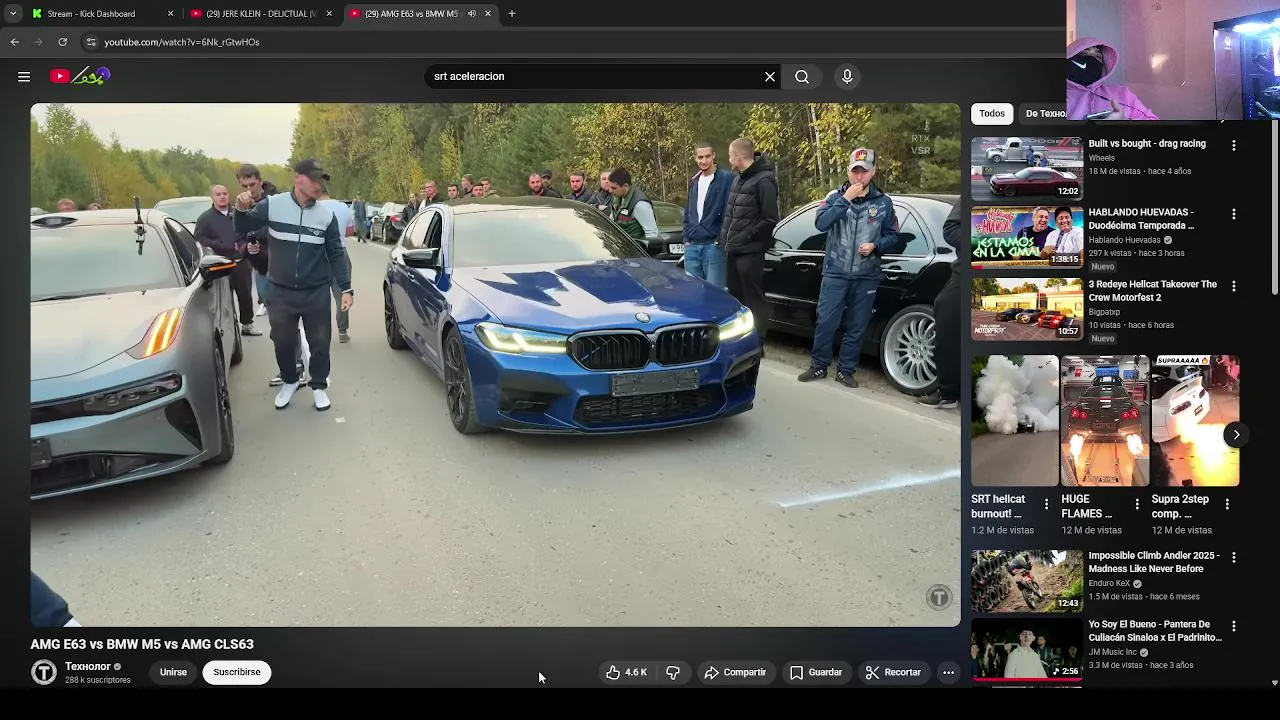Open options for Yo Soy El Bueno video
Image resolution: width=1280 pixels, height=720 pixels.
click(1233, 627)
